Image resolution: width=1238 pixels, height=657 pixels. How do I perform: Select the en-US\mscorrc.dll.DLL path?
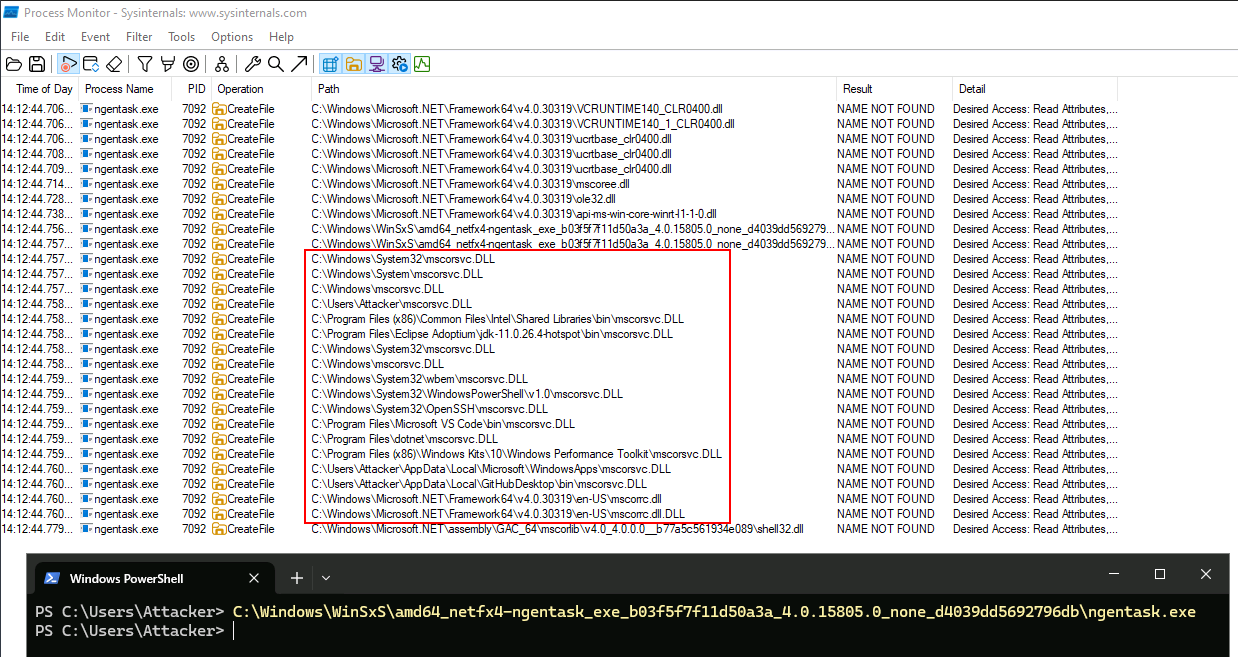tap(498, 514)
